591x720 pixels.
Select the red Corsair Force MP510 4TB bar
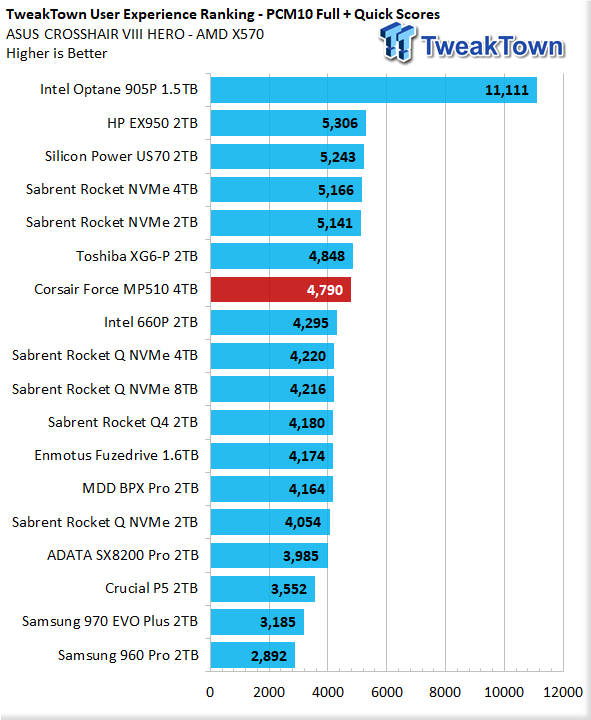point(281,290)
